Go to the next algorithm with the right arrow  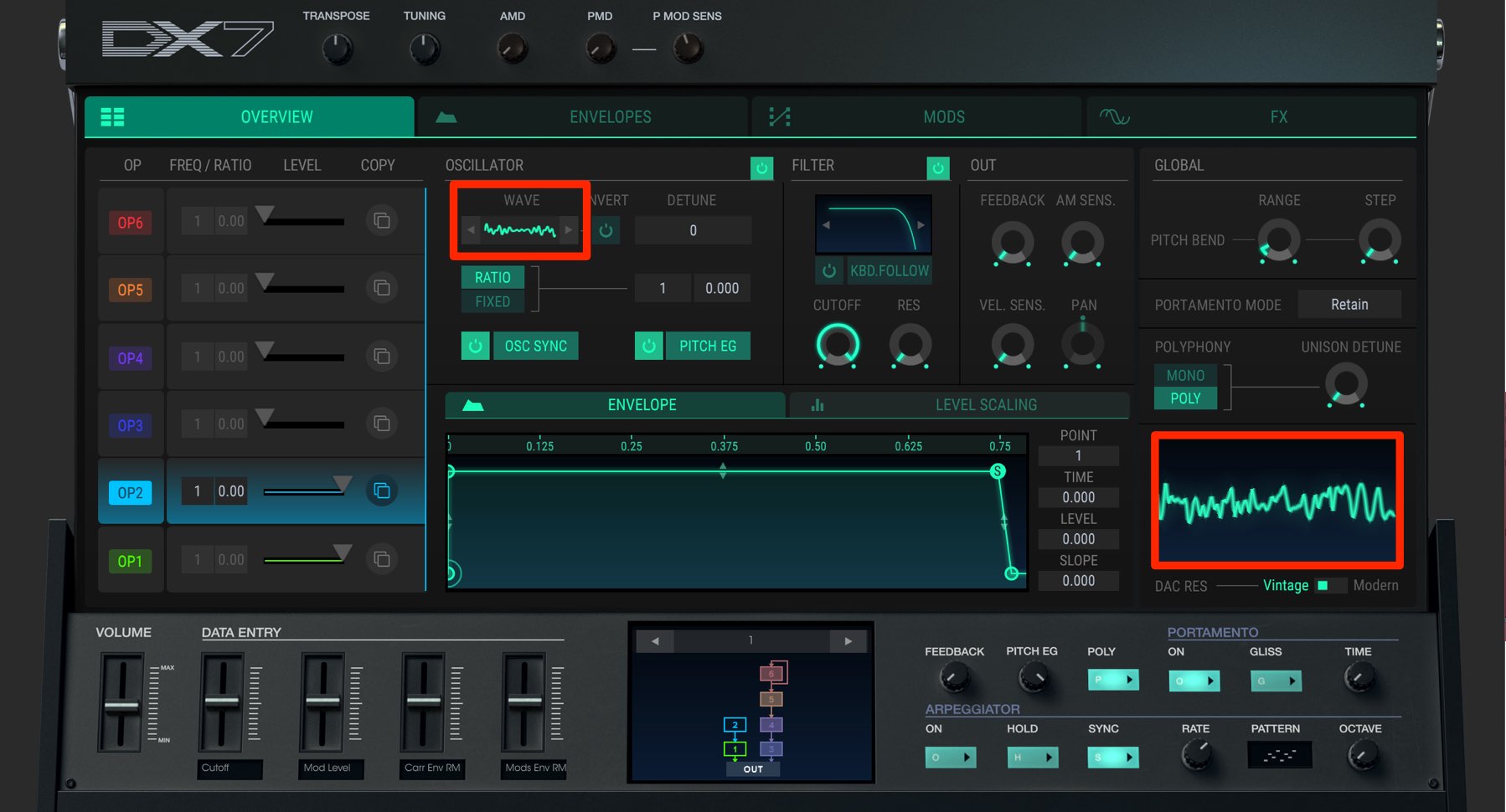coord(848,641)
